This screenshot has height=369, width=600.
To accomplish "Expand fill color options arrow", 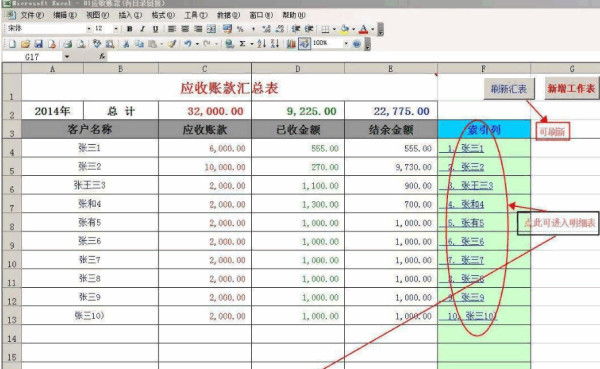I will pyautogui.click(x=353, y=29).
